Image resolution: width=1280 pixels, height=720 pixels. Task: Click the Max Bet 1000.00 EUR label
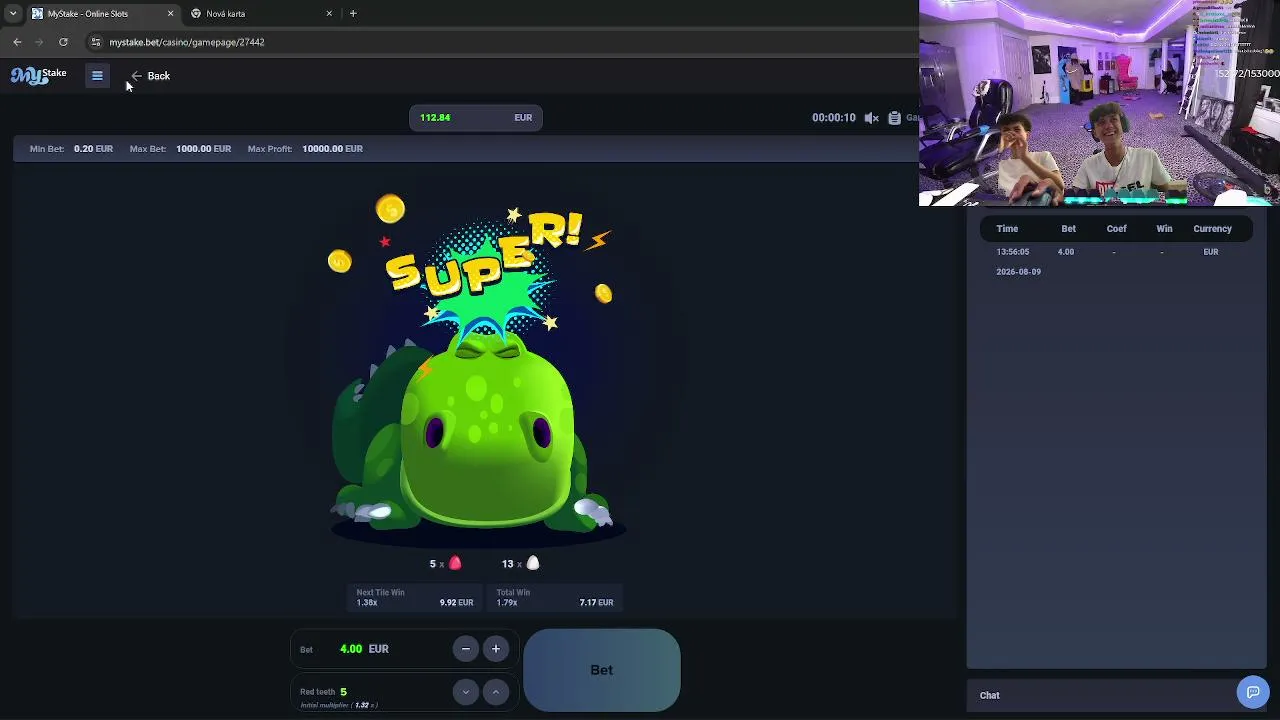click(x=180, y=149)
